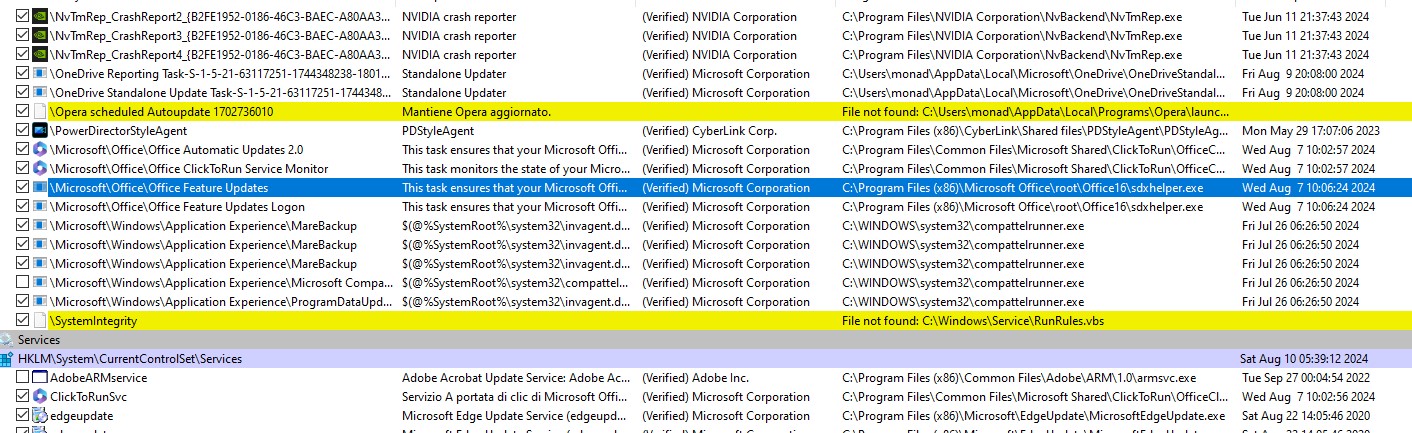Click the NVIDIA icon beside NvTmRep_CrashReport4
The width and height of the screenshot is (1412, 433).
coord(40,55)
